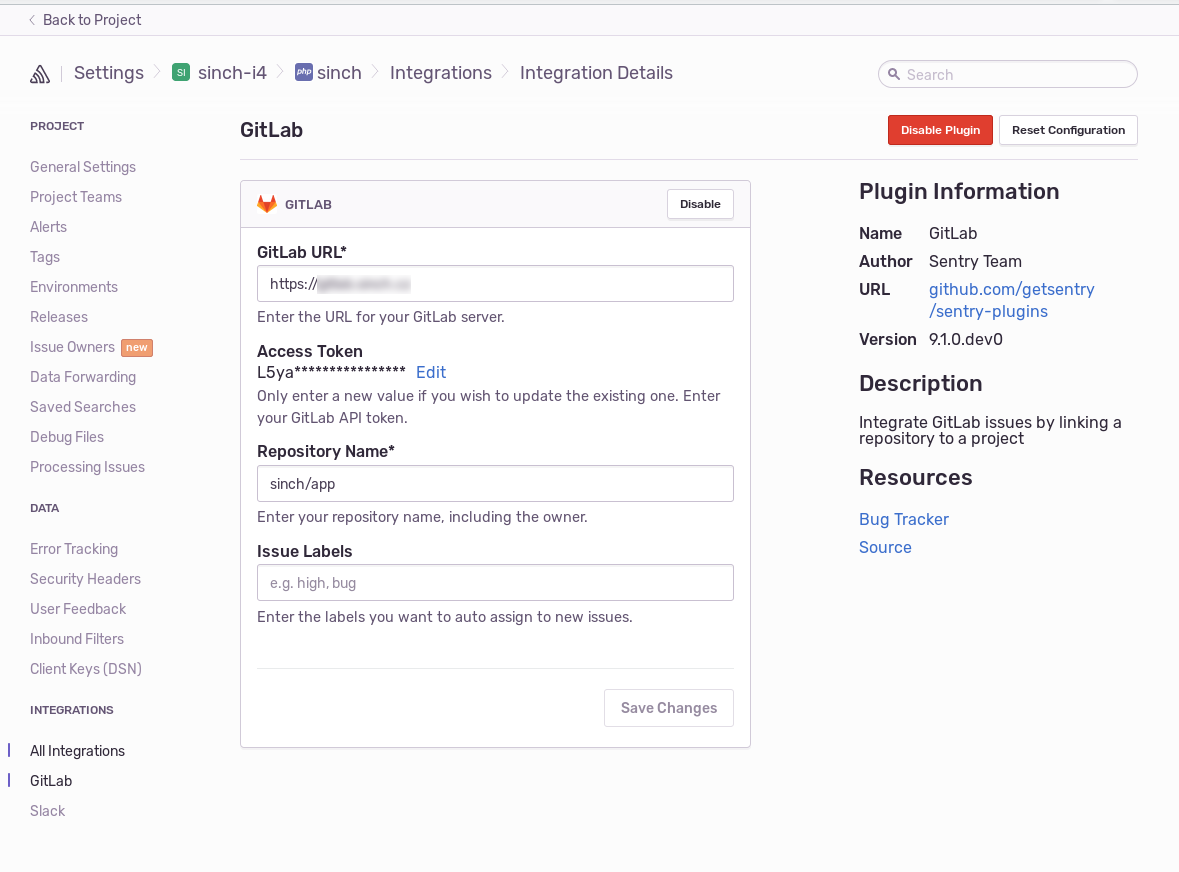
Task: Open Client Keys (DSN) in sidebar
Action: (86, 670)
